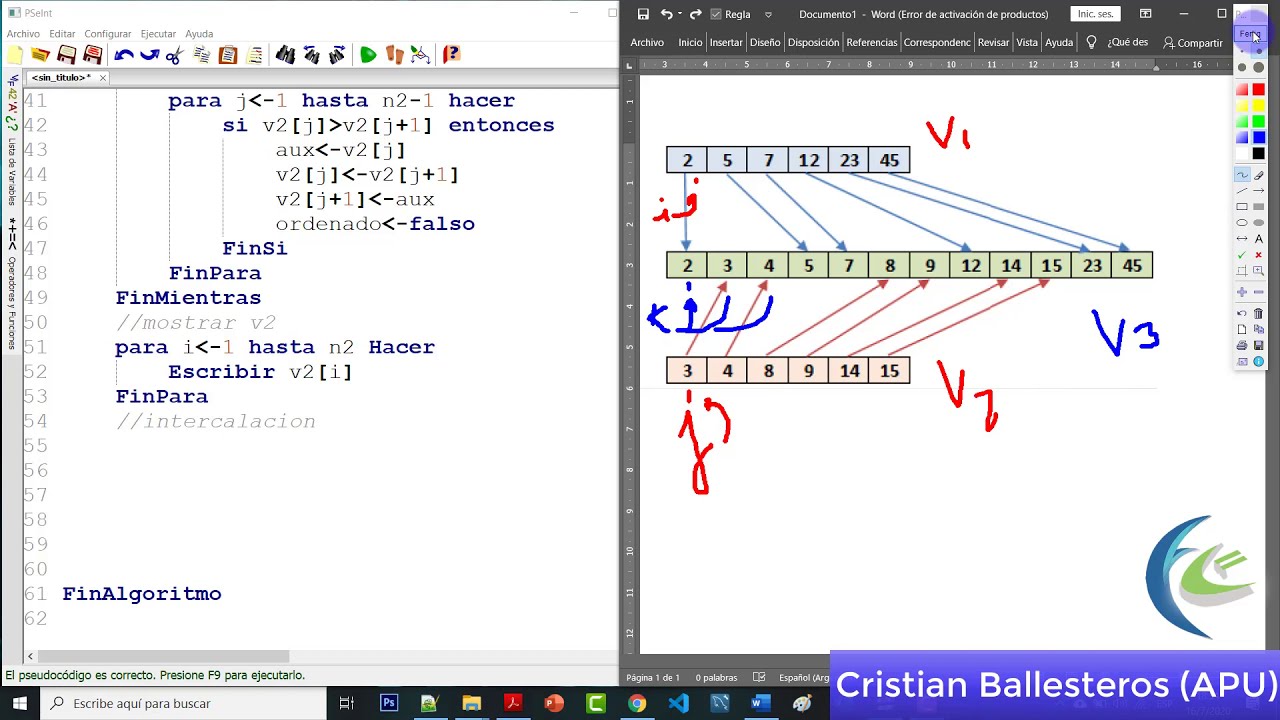Choose the rectangle outline tool in the annotation palette
The width and height of the screenshot is (1280, 720).
(1242, 207)
